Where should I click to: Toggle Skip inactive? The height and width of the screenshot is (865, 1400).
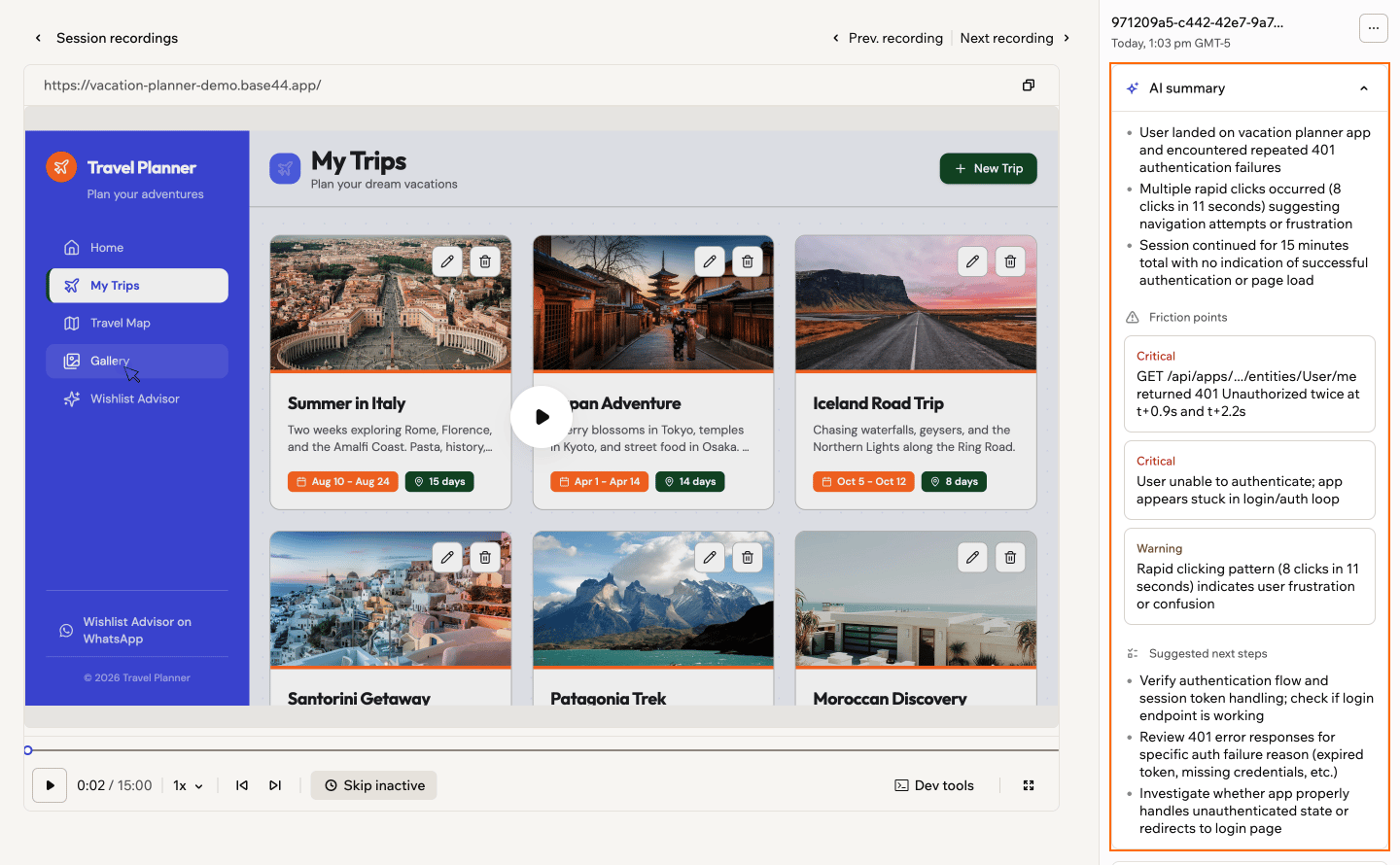[x=374, y=785]
